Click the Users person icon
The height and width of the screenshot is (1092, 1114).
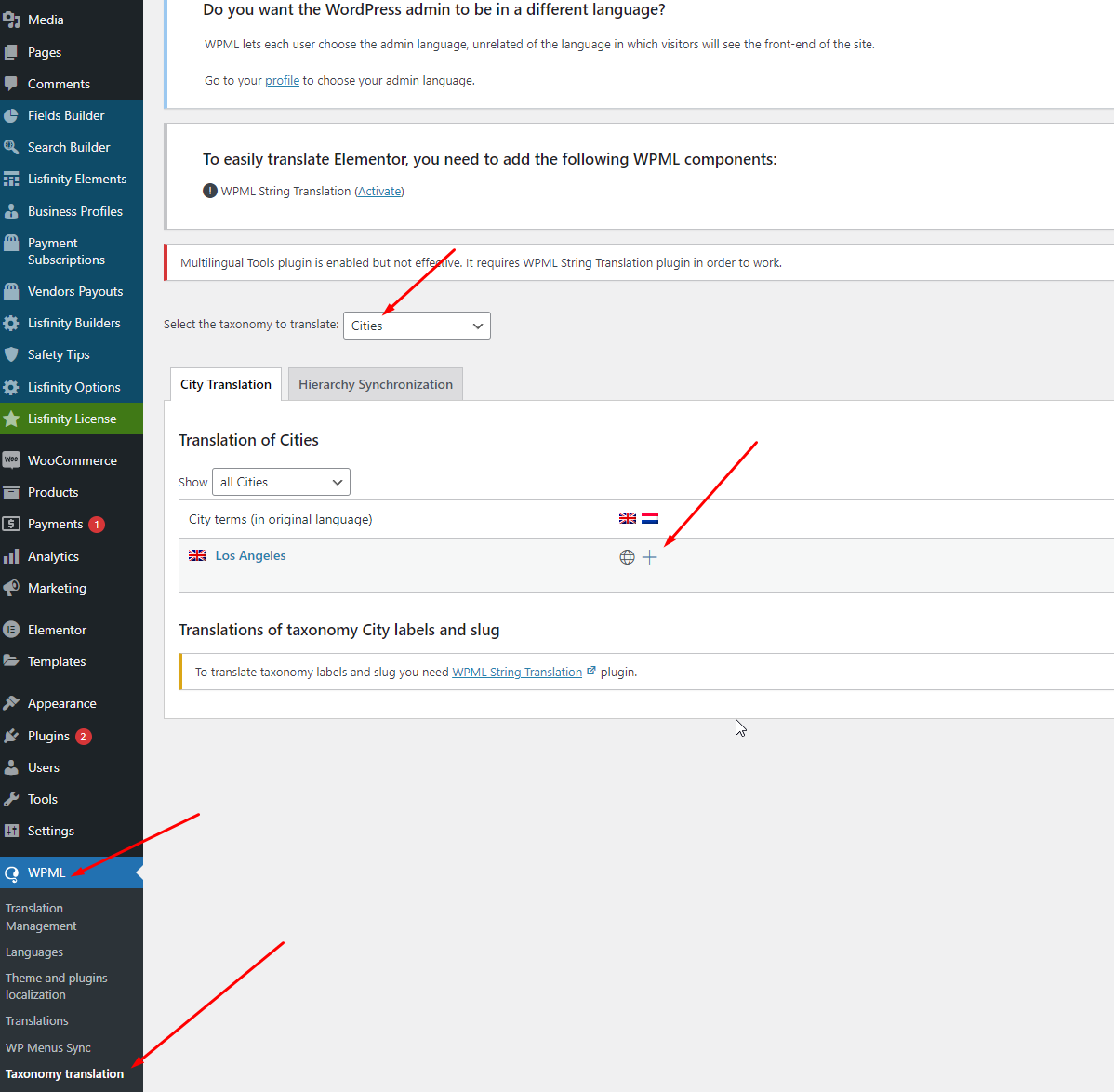(11, 767)
